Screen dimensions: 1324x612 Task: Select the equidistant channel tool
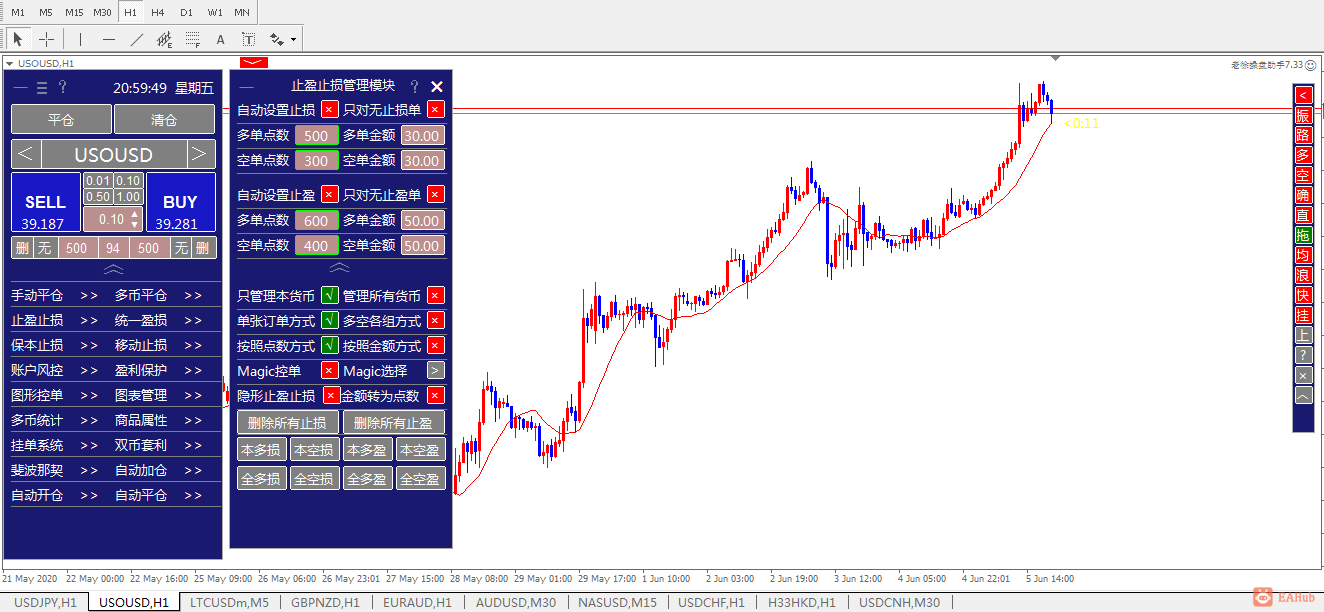[165, 39]
